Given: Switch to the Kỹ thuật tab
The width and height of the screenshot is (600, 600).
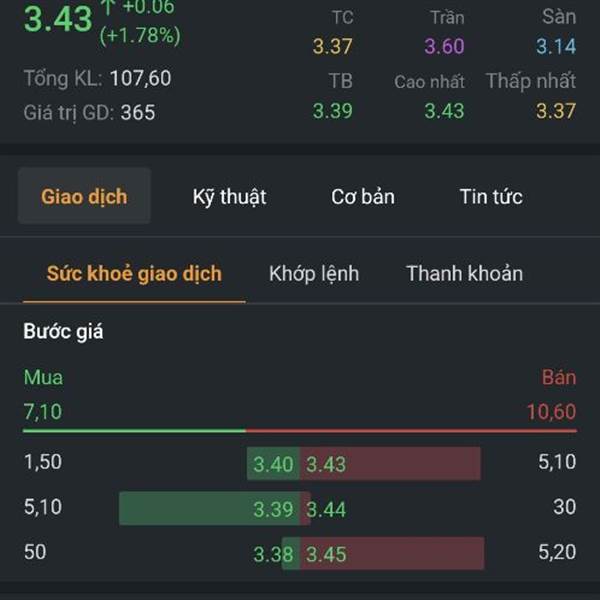Looking at the screenshot, I should [229, 197].
